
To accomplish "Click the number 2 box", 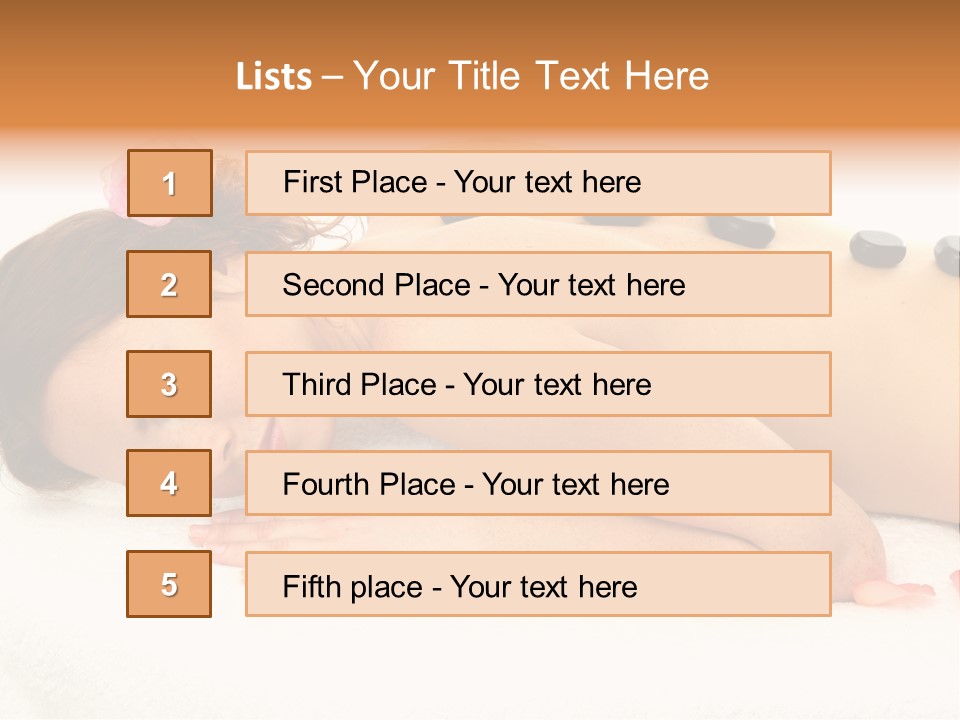I will tap(169, 284).
